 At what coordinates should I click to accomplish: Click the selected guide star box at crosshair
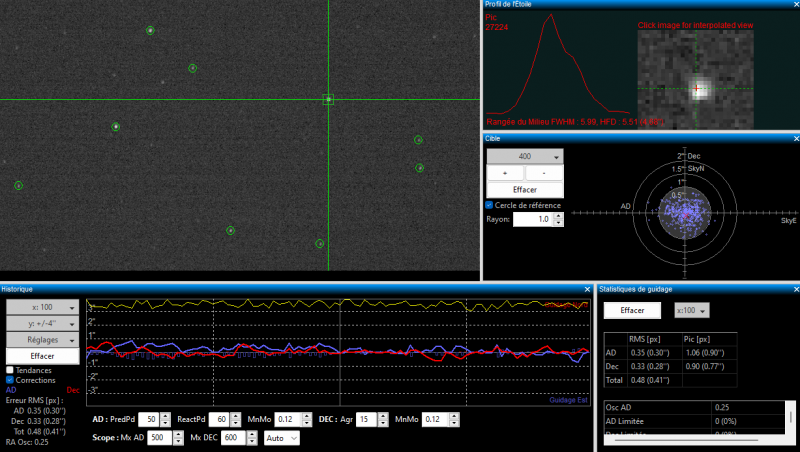coord(328,99)
